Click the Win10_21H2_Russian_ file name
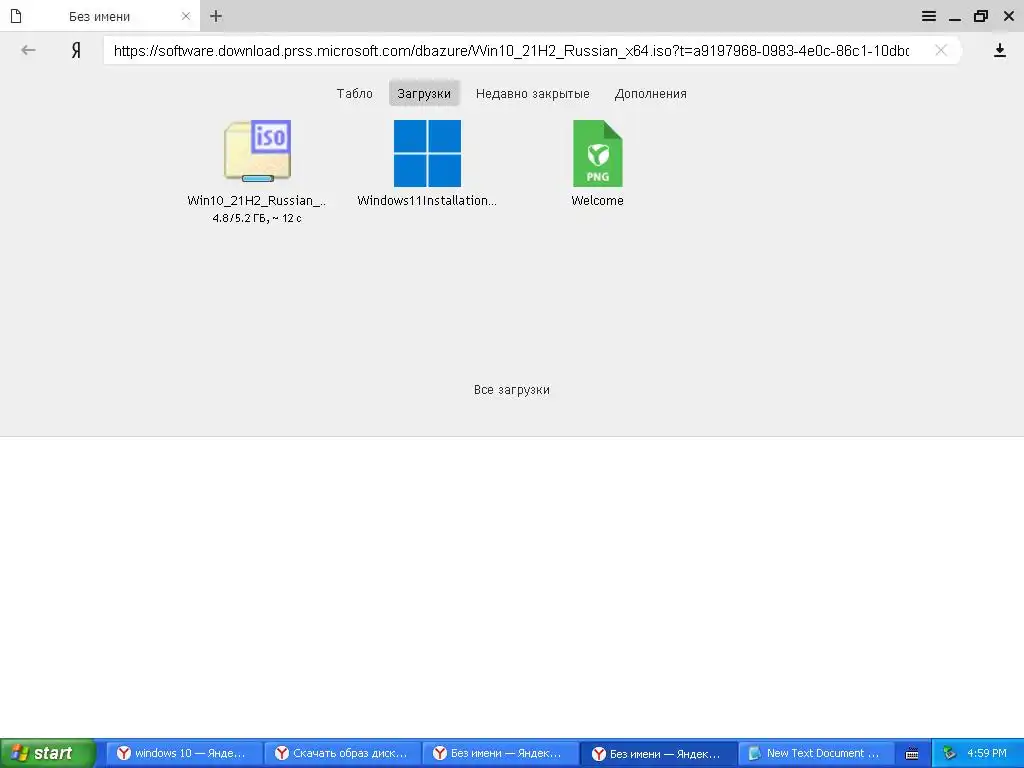 [257, 200]
